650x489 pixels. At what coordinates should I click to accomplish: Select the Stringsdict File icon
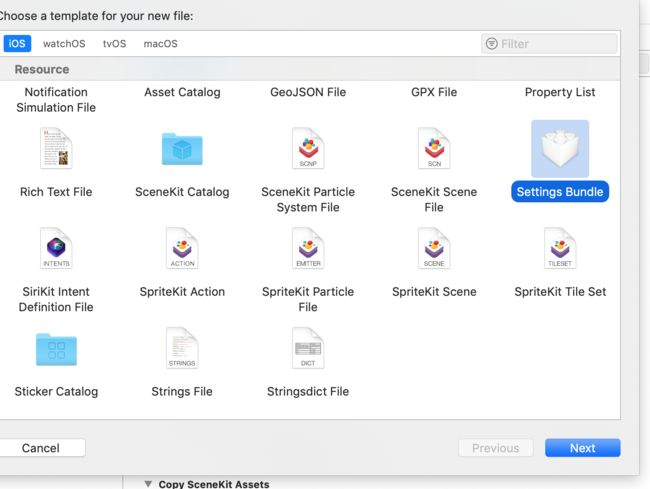point(308,348)
